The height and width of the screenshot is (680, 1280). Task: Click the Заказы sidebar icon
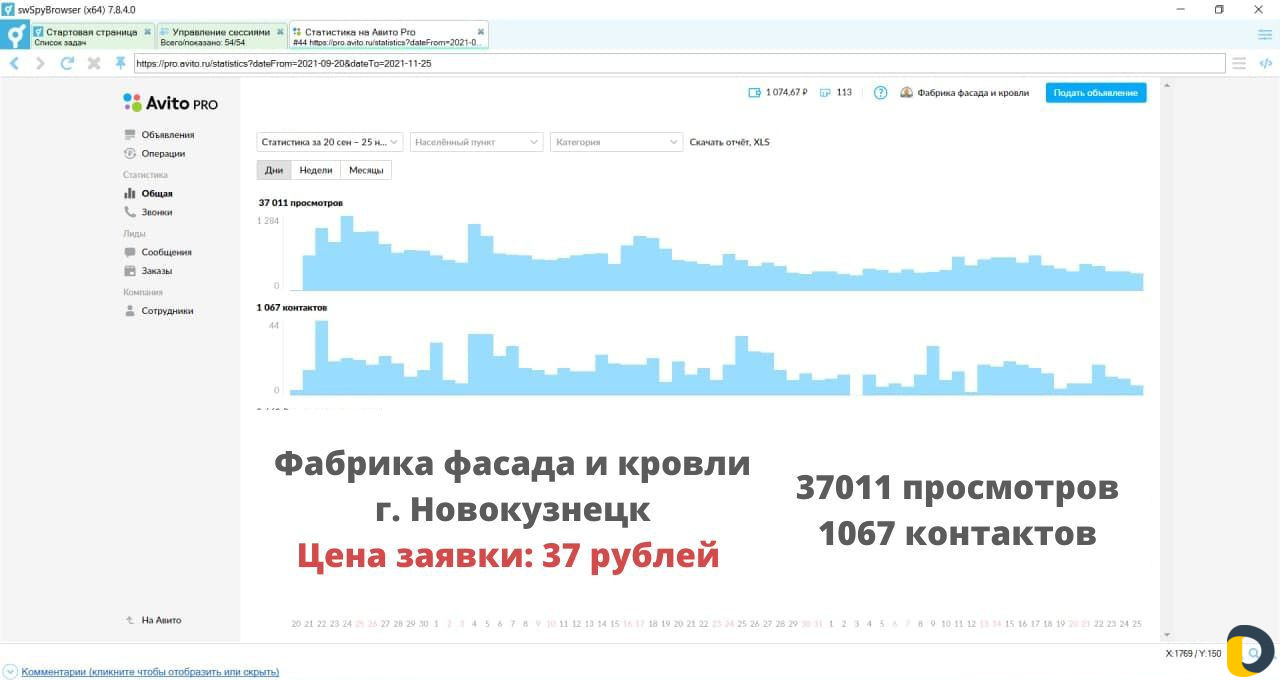point(130,271)
